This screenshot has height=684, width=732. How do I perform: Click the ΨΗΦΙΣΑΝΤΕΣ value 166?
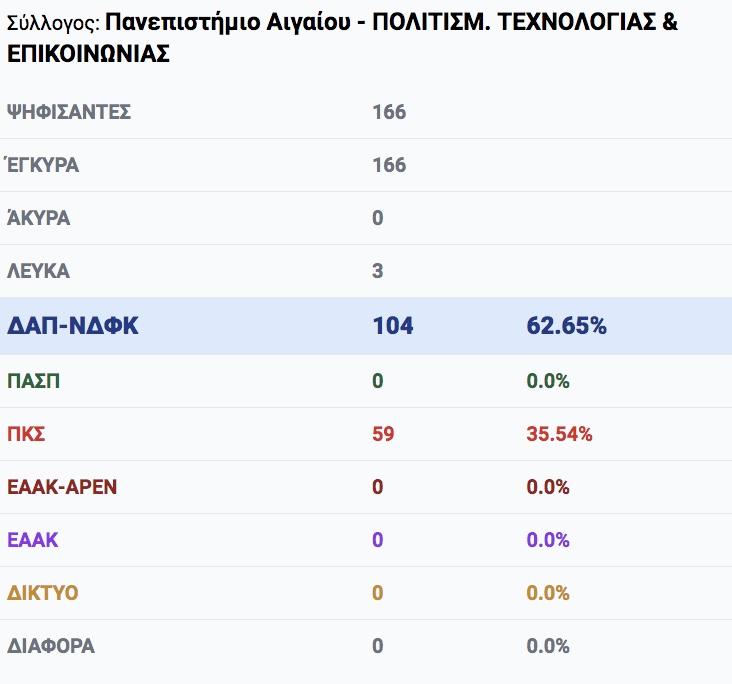(x=389, y=112)
